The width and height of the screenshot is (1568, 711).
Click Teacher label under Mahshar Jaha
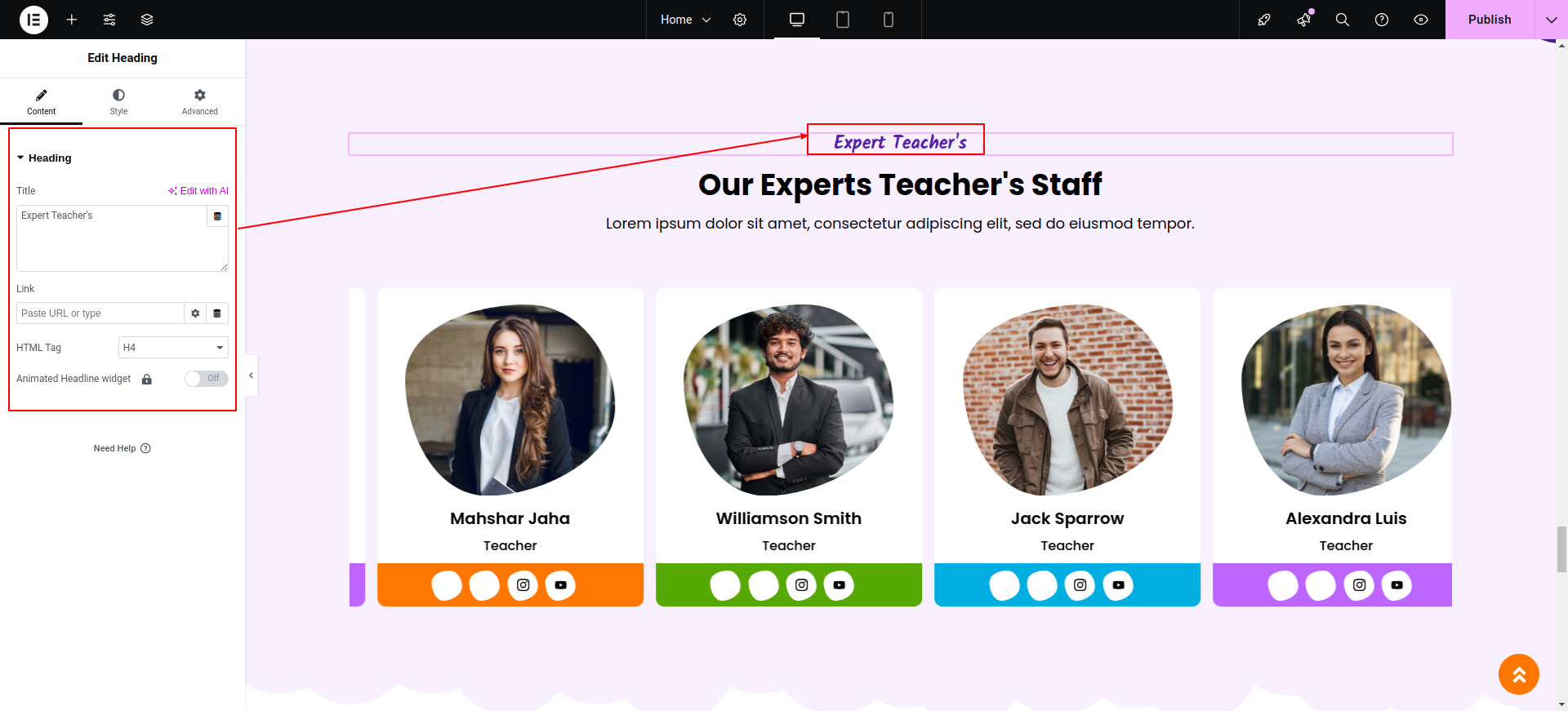[x=510, y=545]
